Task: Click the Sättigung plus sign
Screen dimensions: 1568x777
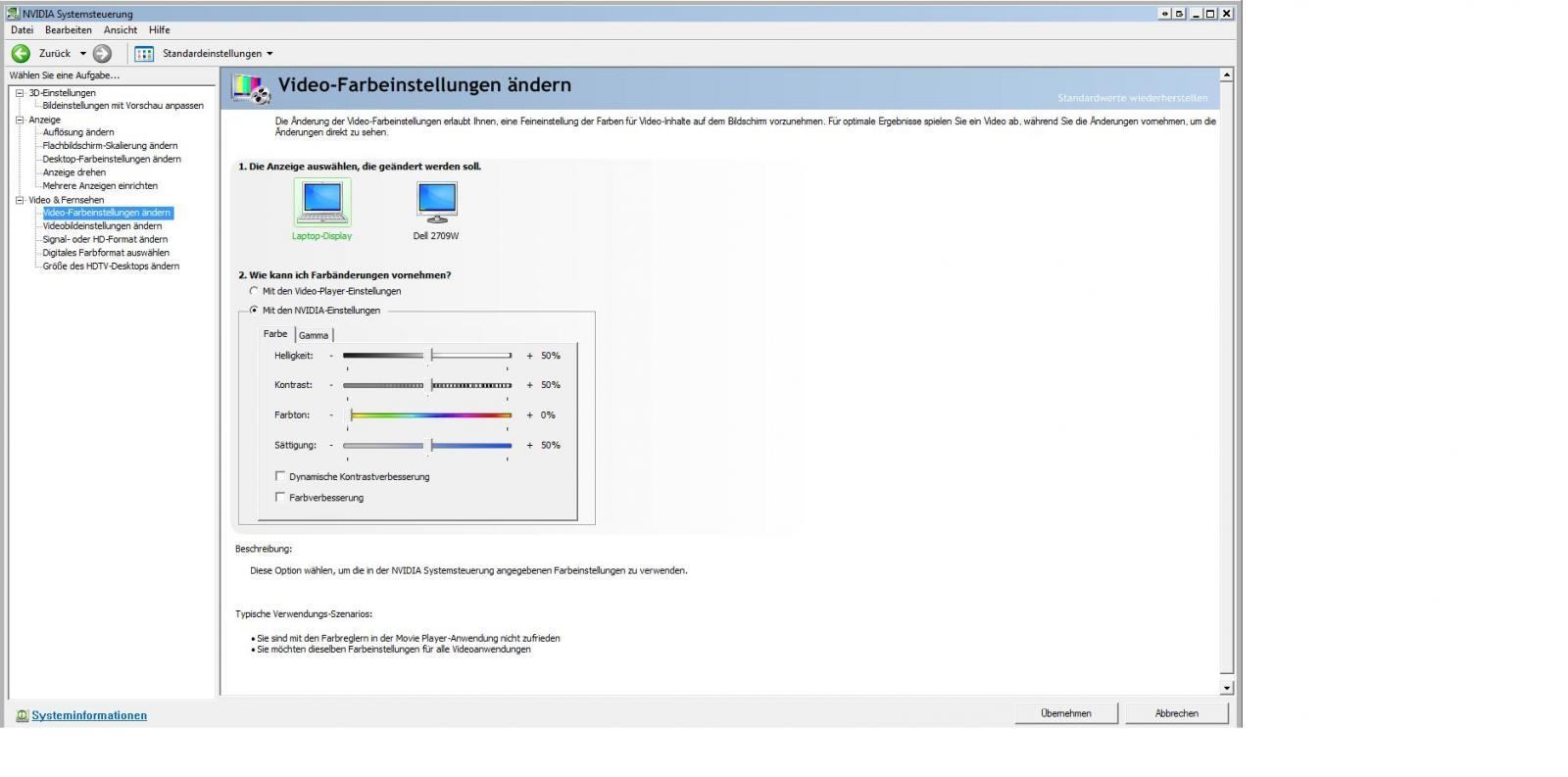Action: (530, 445)
